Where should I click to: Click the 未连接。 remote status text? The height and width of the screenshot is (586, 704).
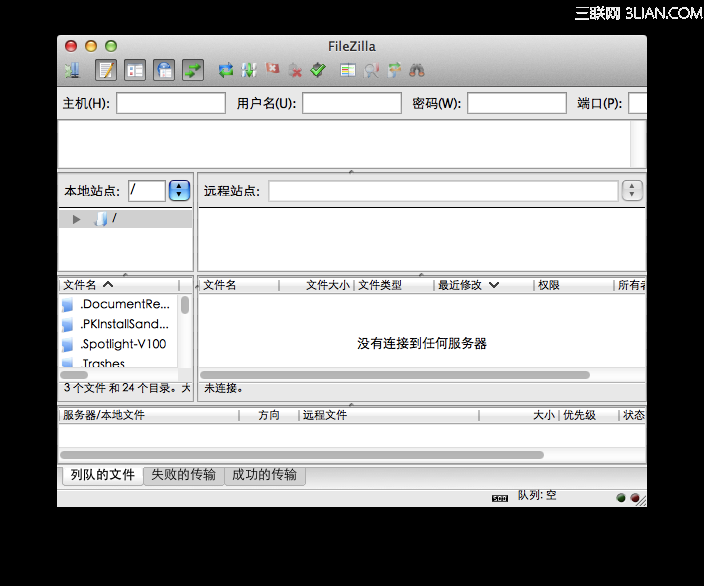224,388
